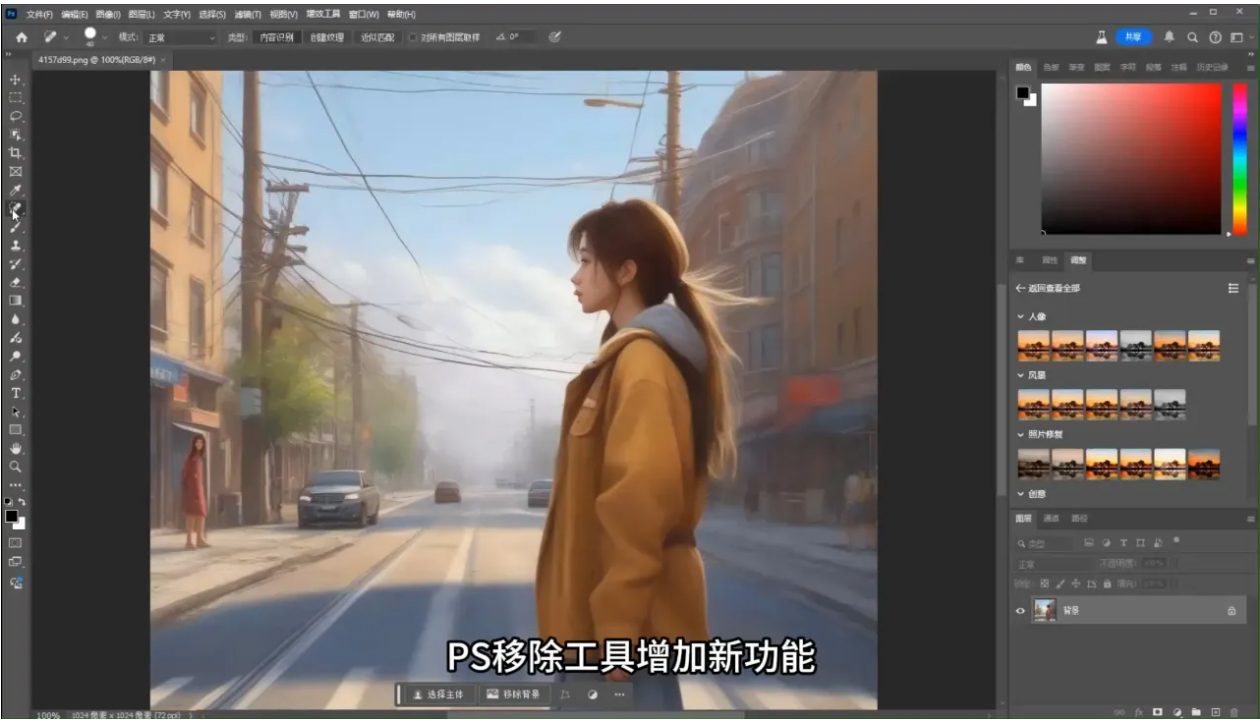This screenshot has width=1260, height=724.
Task: Select the Eraser tool
Action: pos(15,282)
